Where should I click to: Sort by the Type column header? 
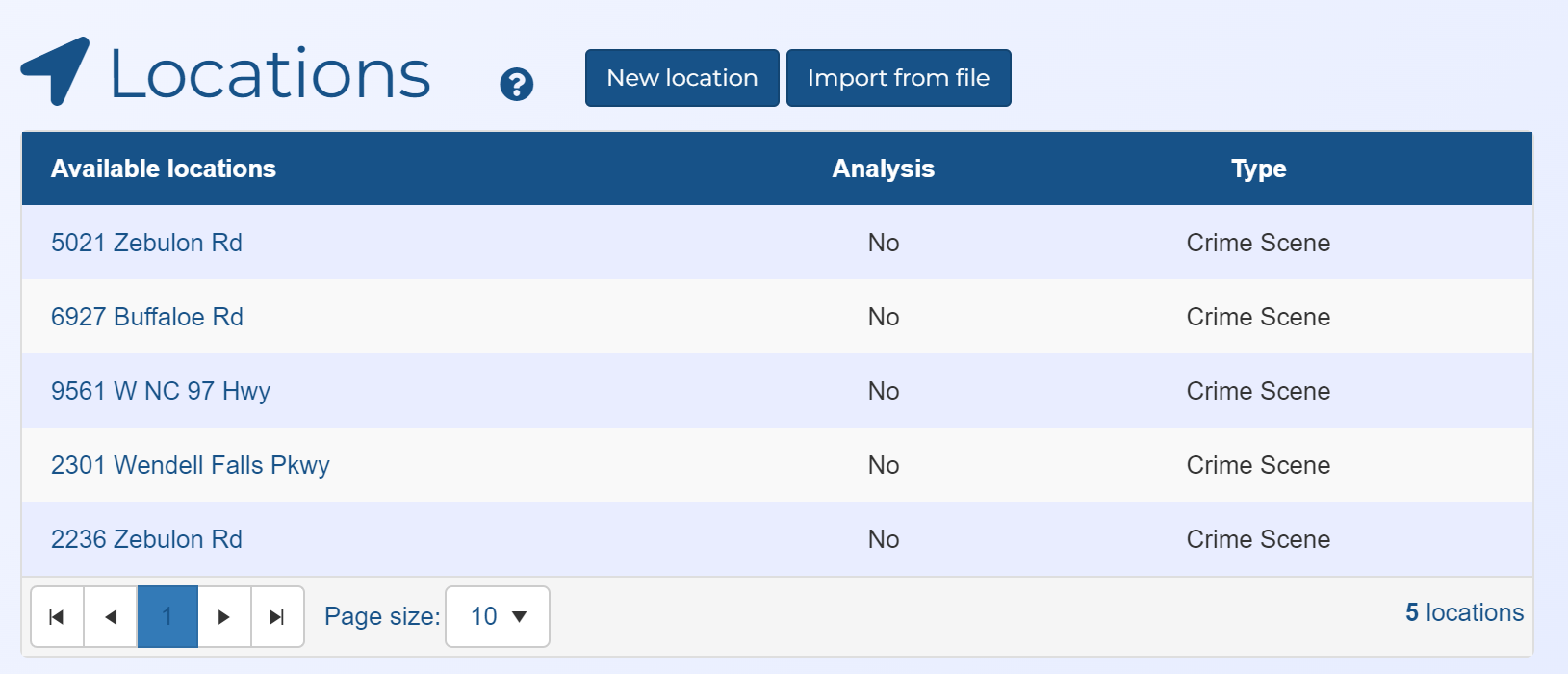tap(1258, 168)
